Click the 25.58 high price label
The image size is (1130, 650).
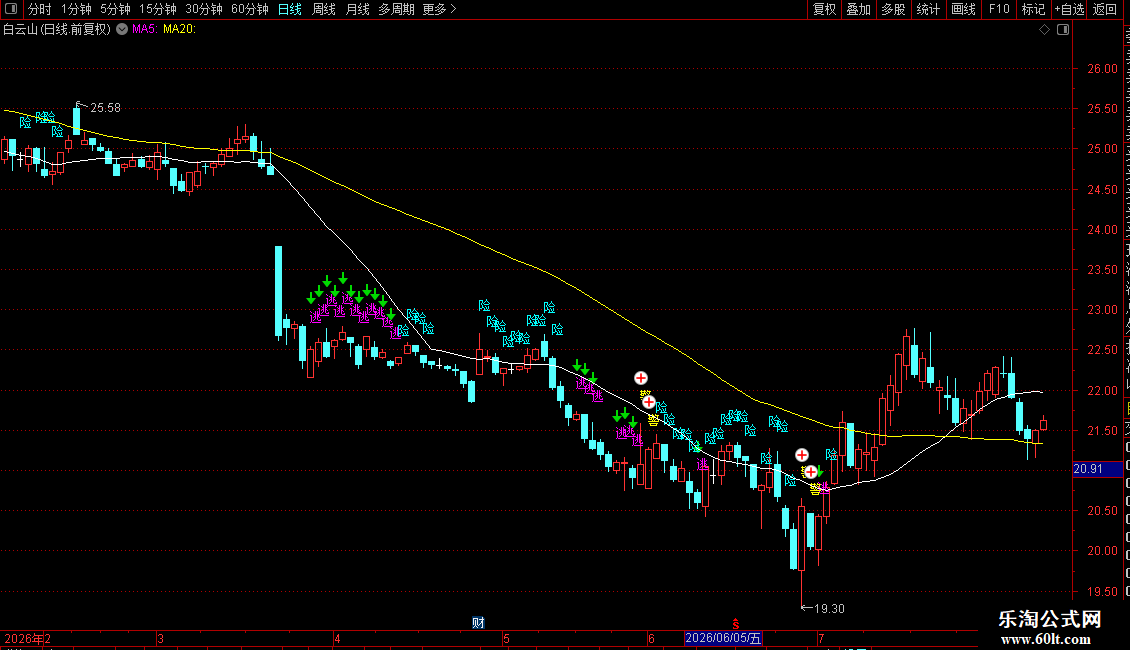(105, 107)
